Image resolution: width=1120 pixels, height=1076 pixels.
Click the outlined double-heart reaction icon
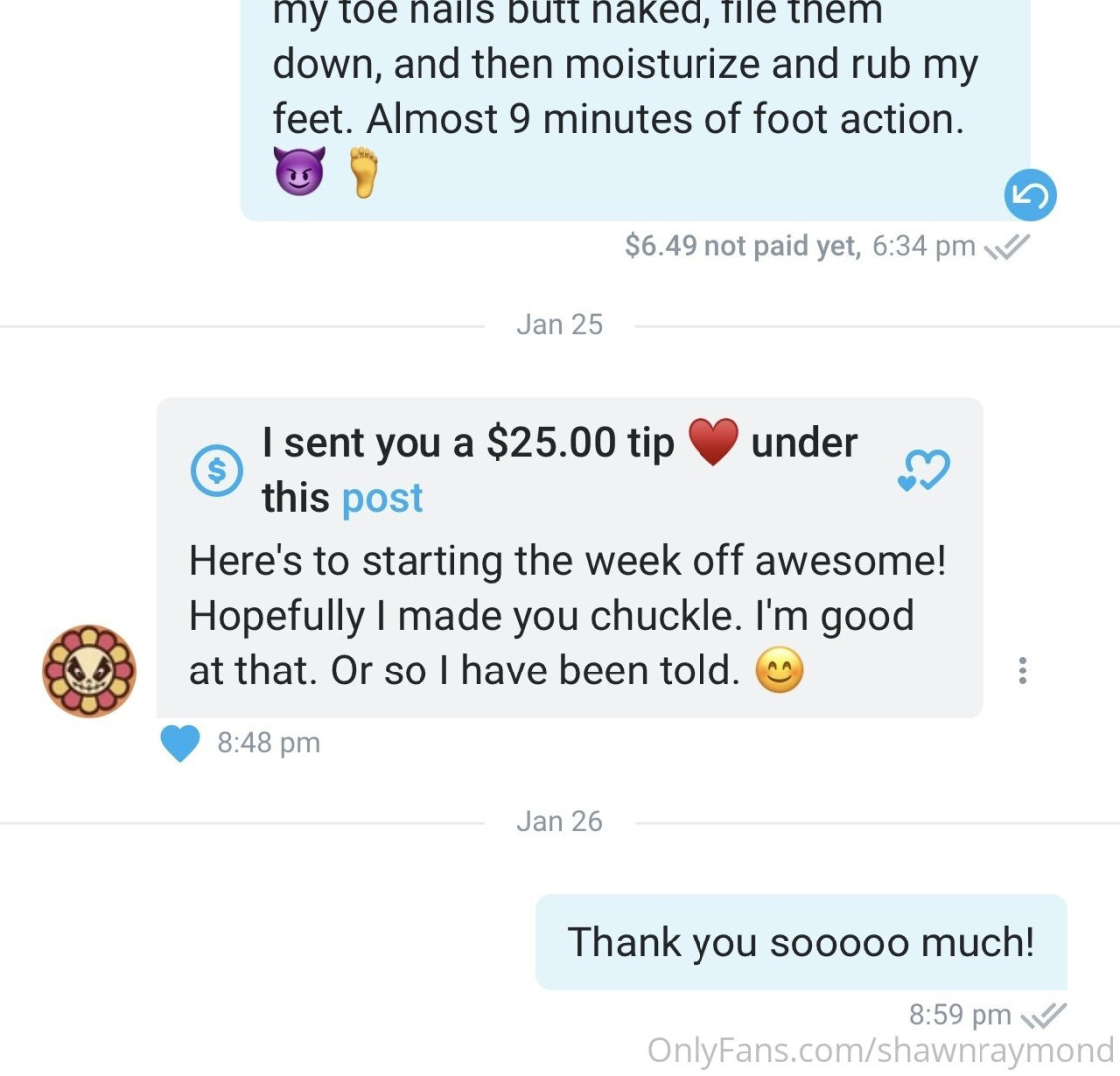pyautogui.click(x=923, y=470)
